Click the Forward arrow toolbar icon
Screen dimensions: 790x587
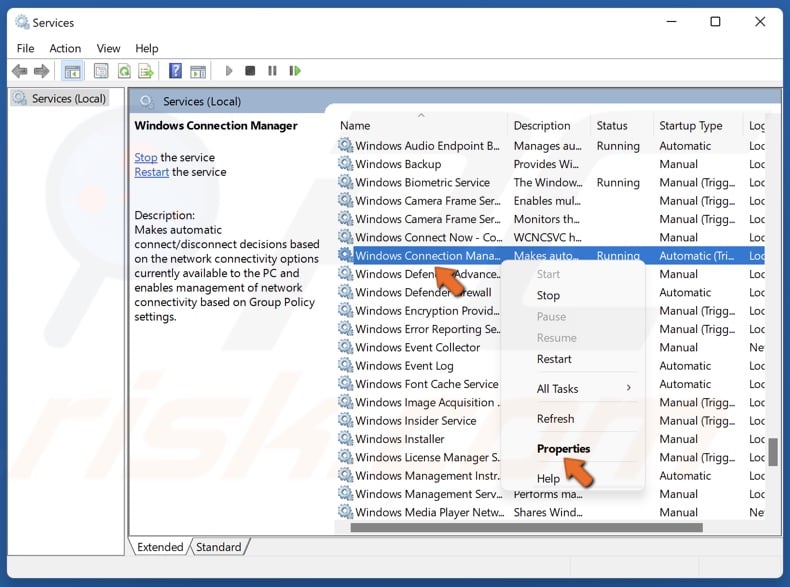pos(42,71)
